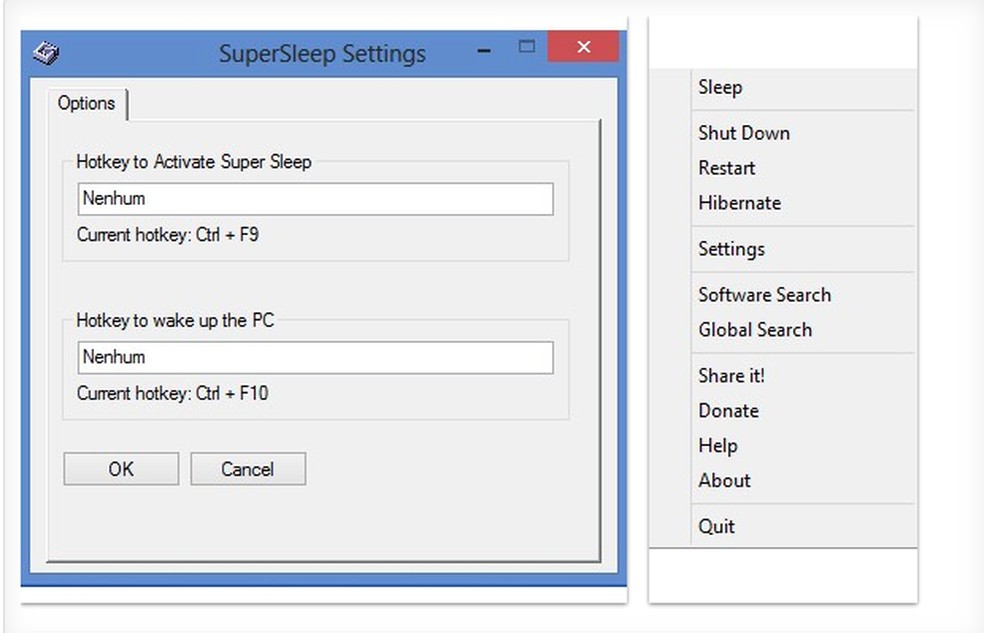Click the wake-up hotkey field showing Nenhum

coord(314,357)
